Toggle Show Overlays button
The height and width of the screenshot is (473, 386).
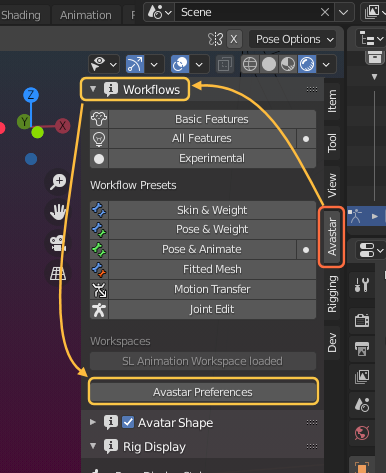tap(180, 64)
